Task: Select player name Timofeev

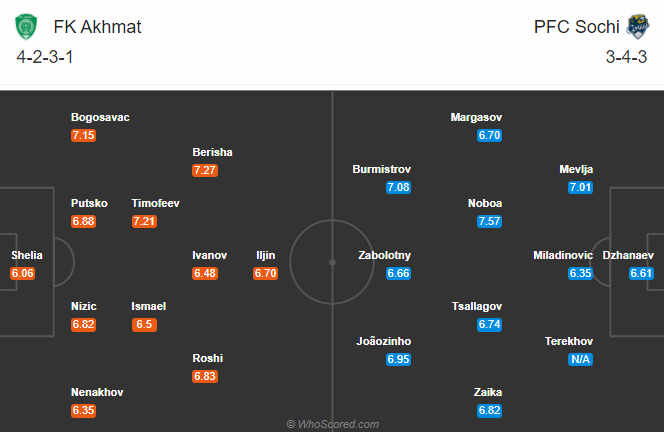Action: (x=155, y=203)
